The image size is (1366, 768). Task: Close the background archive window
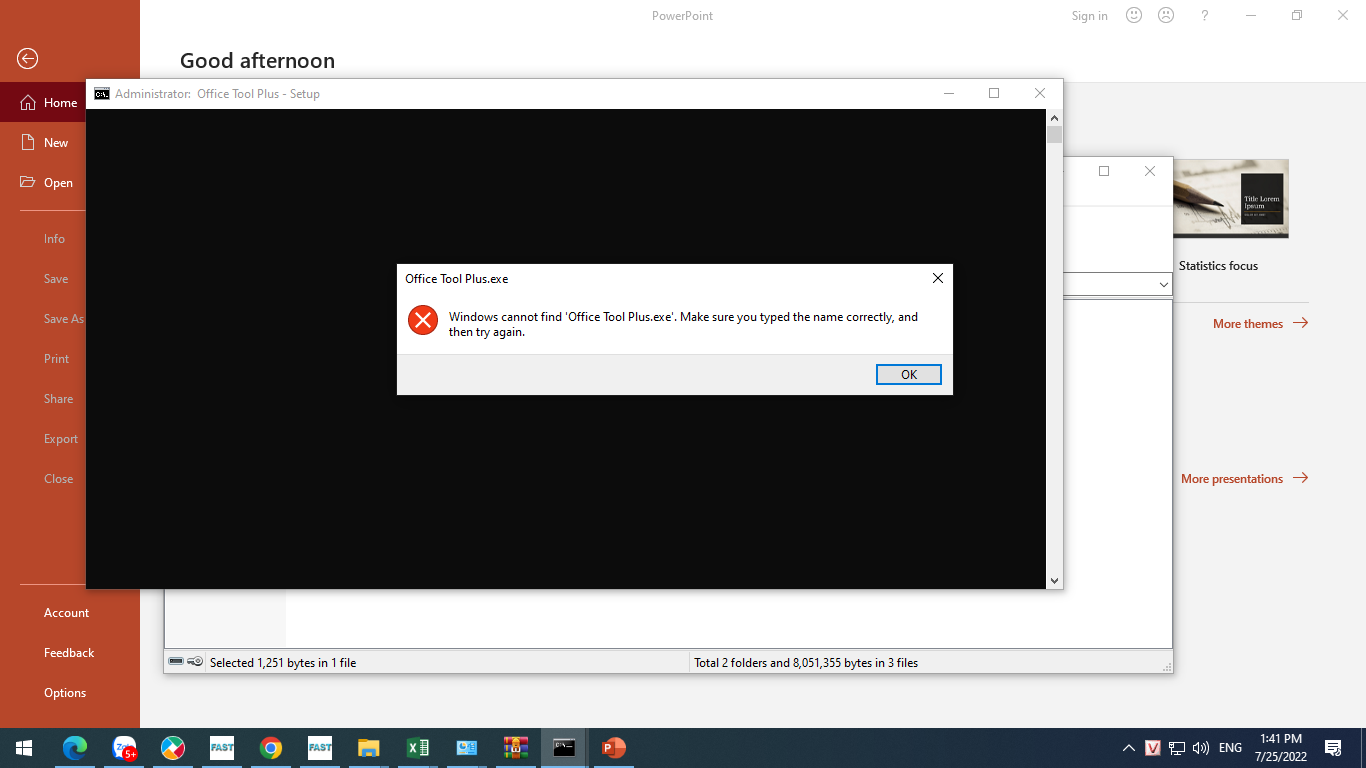coord(1150,171)
